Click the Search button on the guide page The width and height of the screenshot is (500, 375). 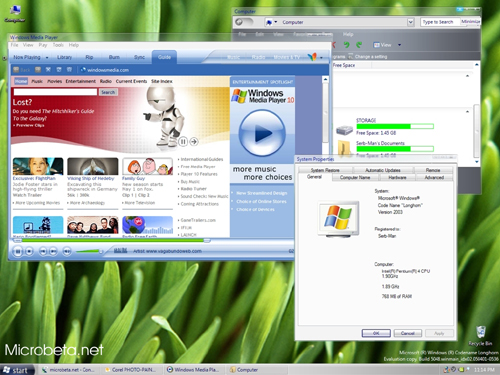click(108, 92)
